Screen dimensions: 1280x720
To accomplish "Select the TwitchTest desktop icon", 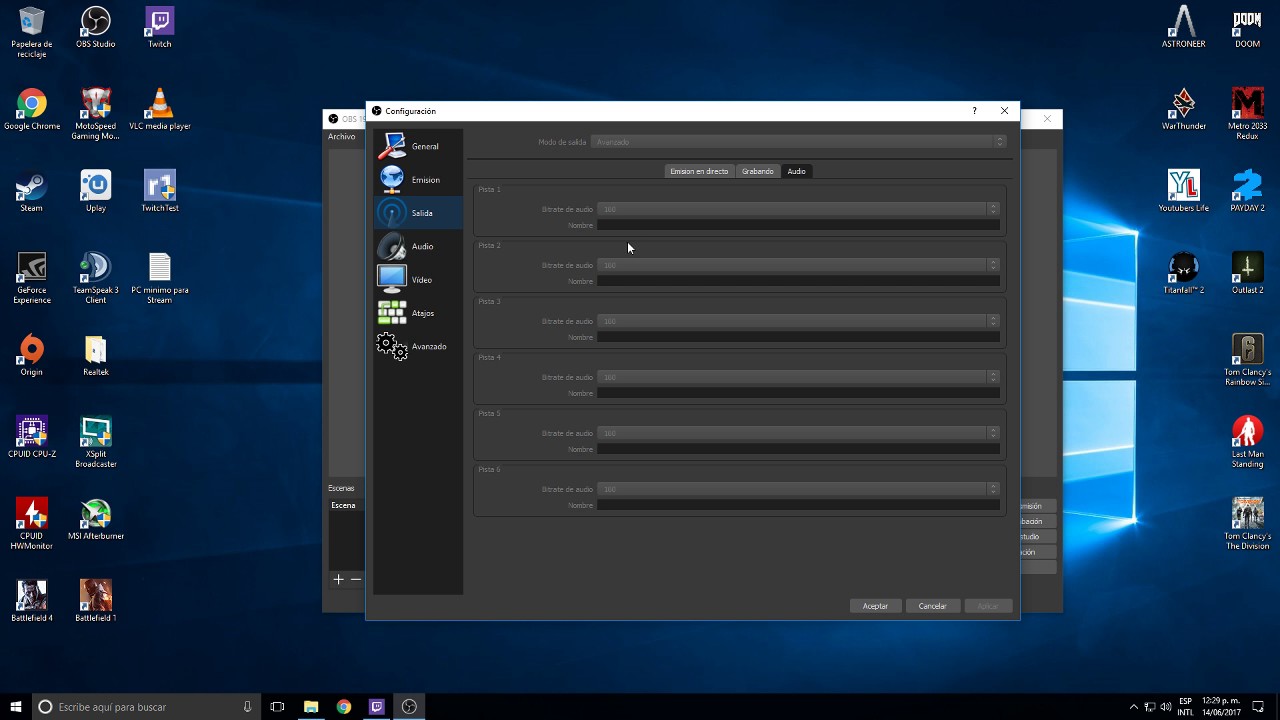I will click(x=160, y=191).
